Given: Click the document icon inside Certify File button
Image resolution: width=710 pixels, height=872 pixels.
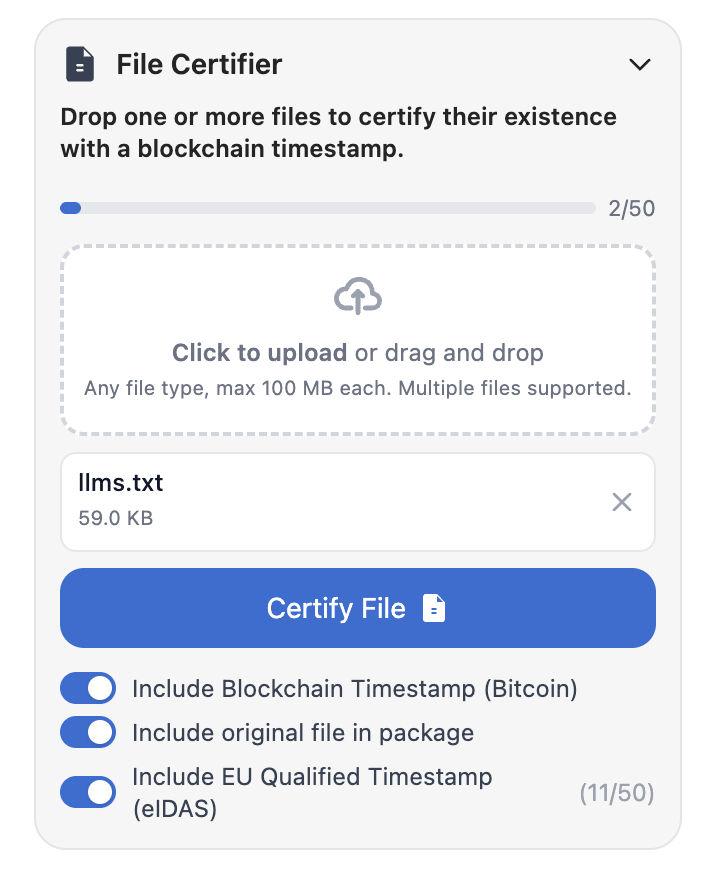Looking at the screenshot, I should pyautogui.click(x=434, y=608).
